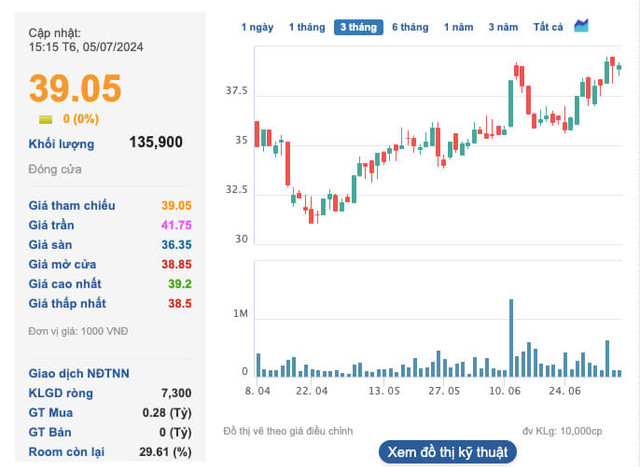Click the Giao dịch NĐTNN heading

(78, 374)
